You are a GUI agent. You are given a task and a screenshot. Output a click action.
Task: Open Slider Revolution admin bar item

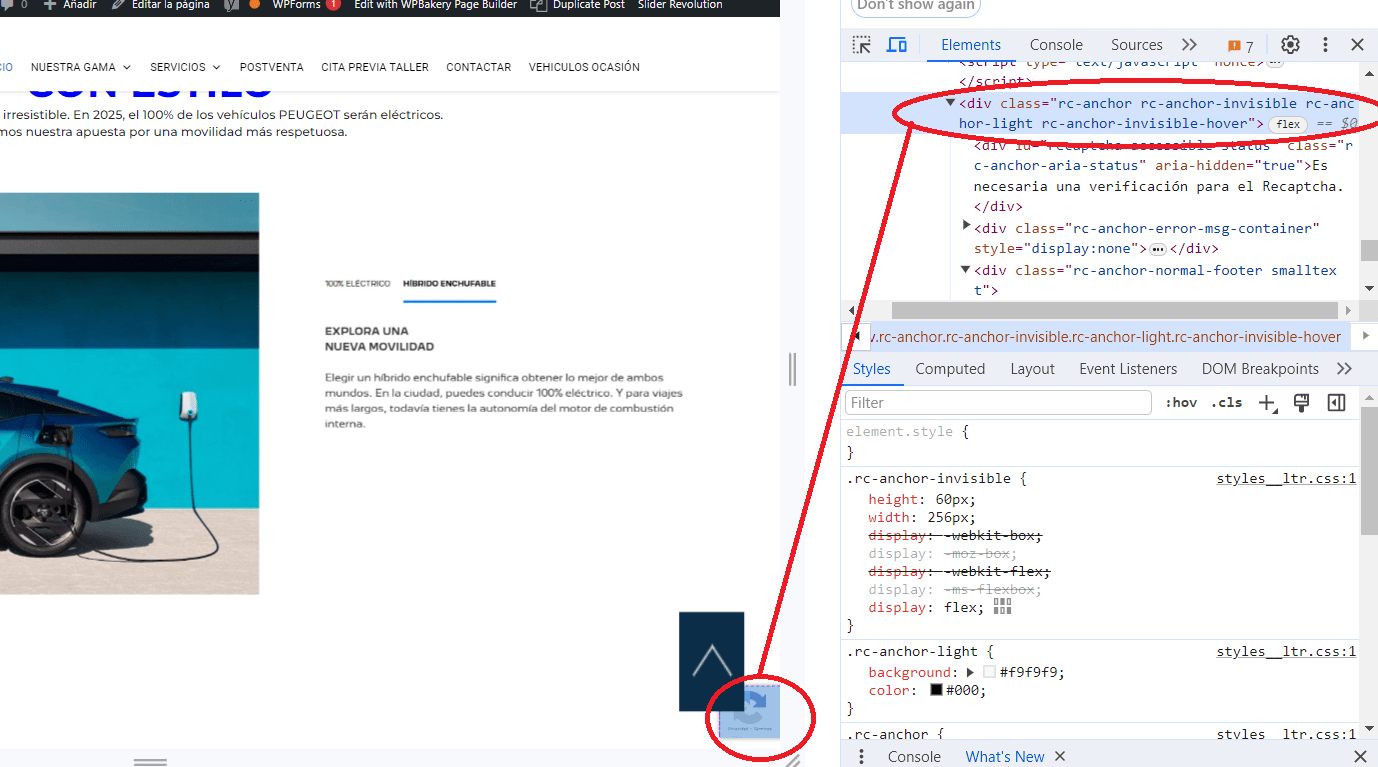coord(680,5)
